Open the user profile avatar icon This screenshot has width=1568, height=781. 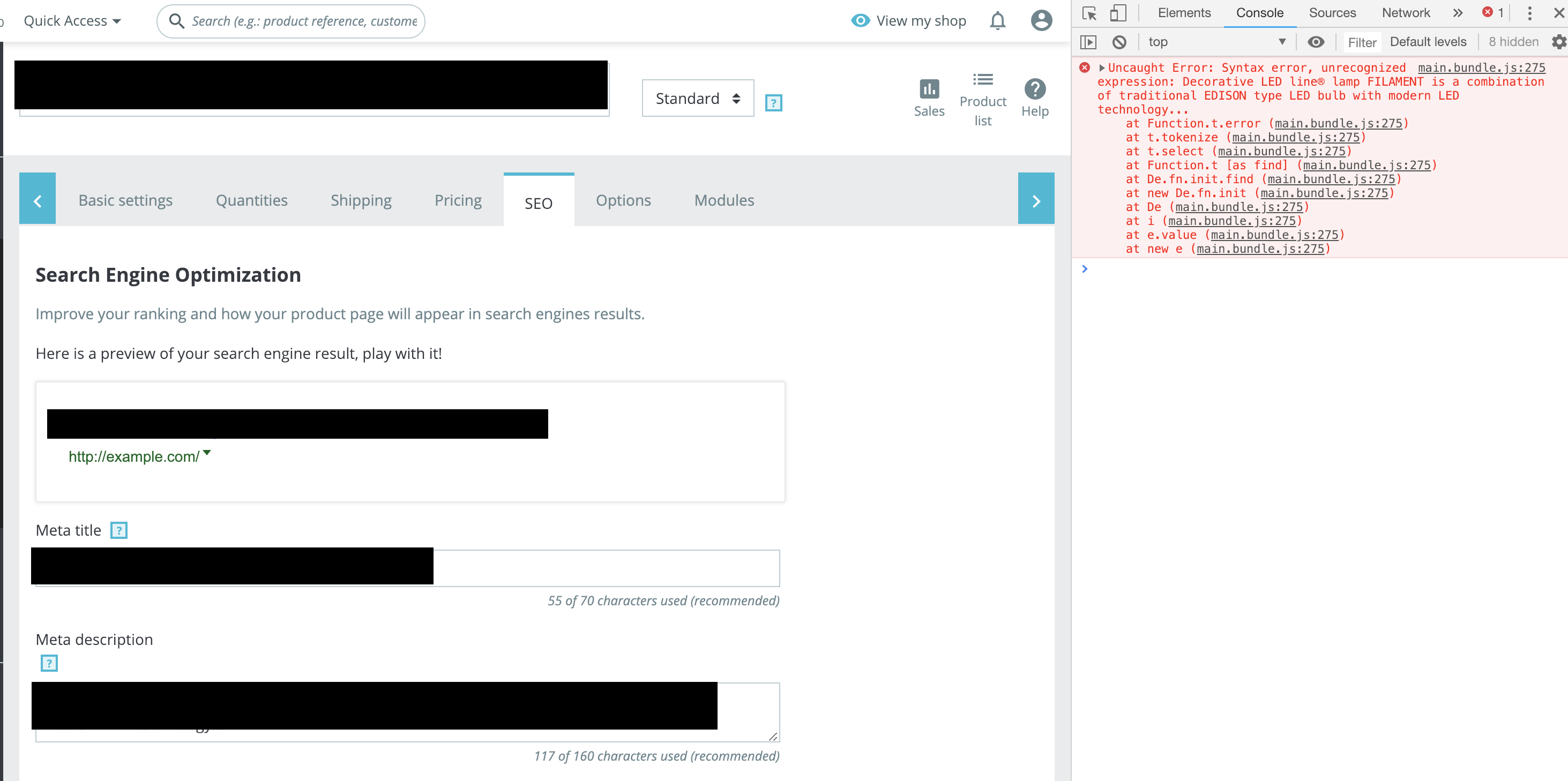point(1041,21)
